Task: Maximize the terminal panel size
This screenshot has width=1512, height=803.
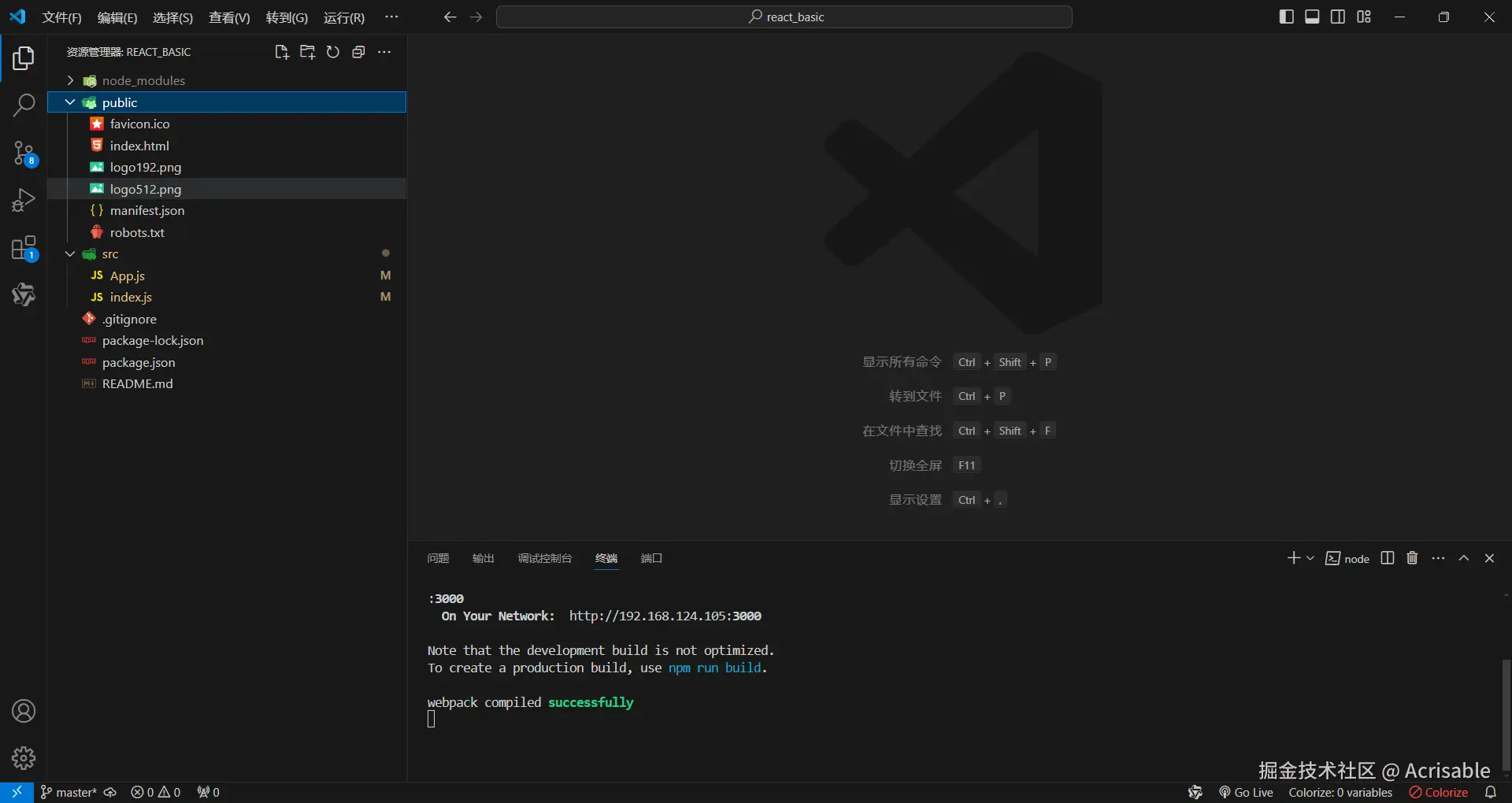Action: (1464, 558)
